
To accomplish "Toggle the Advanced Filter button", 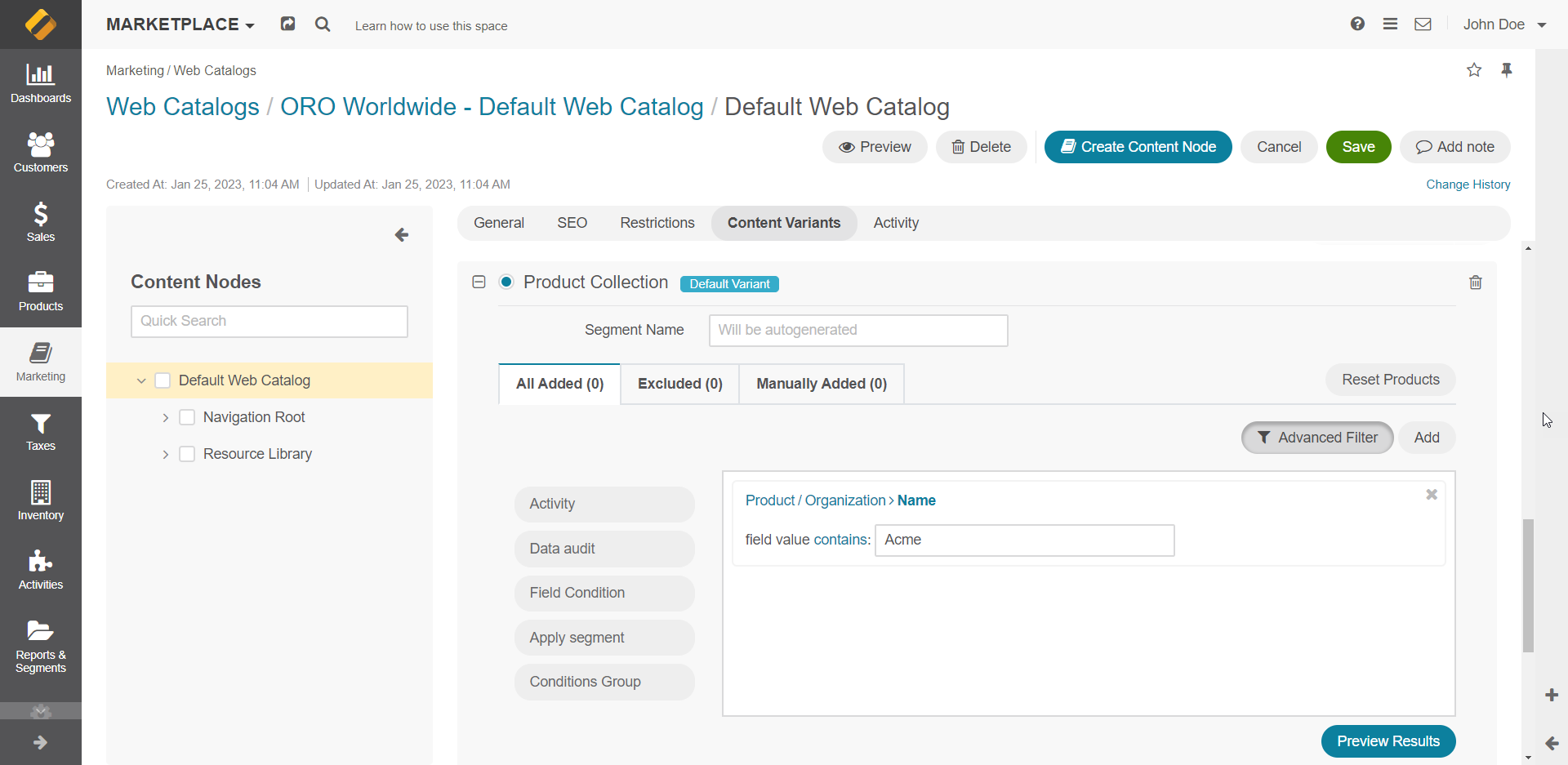I will [x=1317, y=438].
